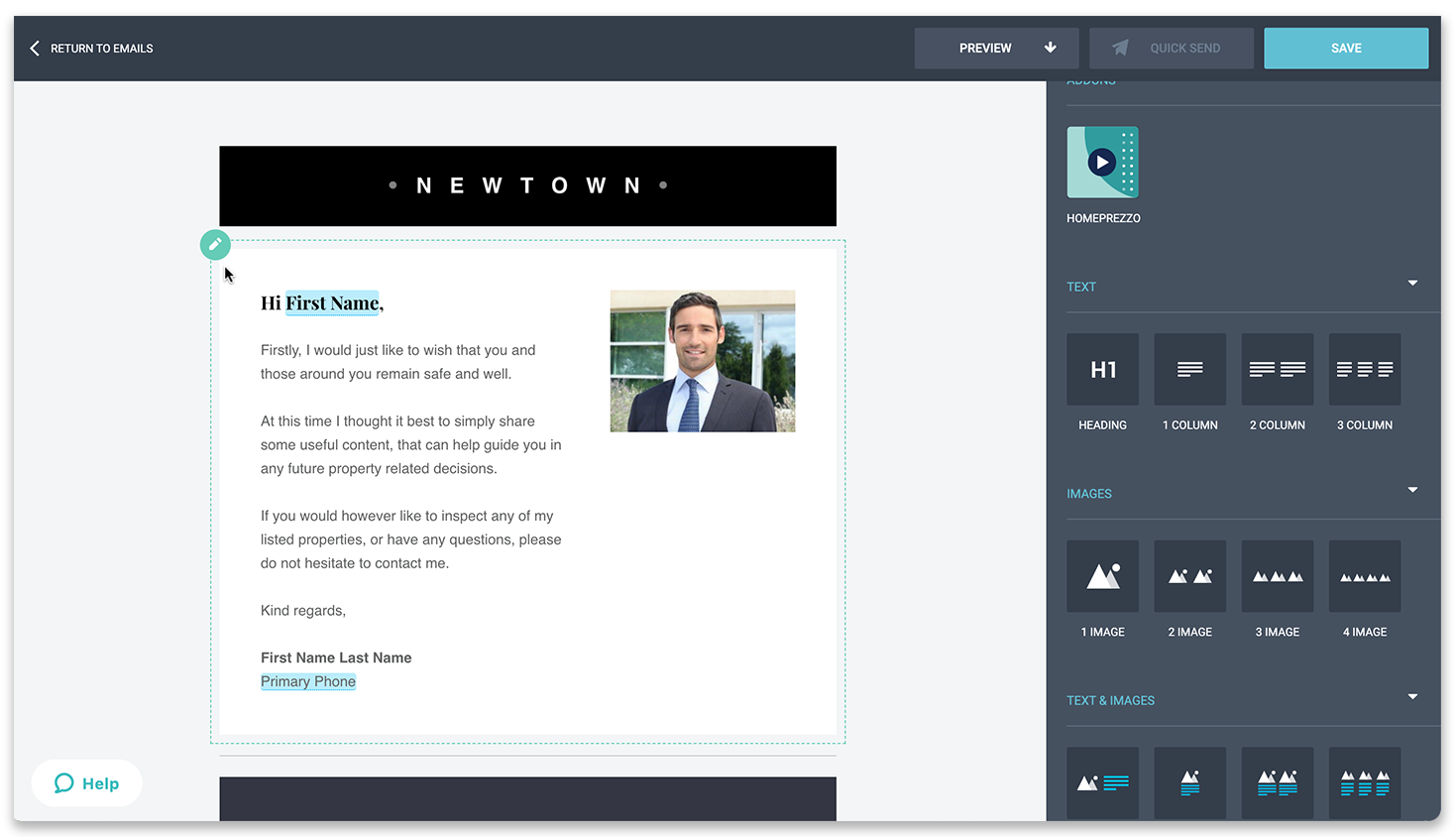This screenshot has height=837, width=1456.
Task: Open the Preview dropdown arrow
Action: pos(1050,48)
